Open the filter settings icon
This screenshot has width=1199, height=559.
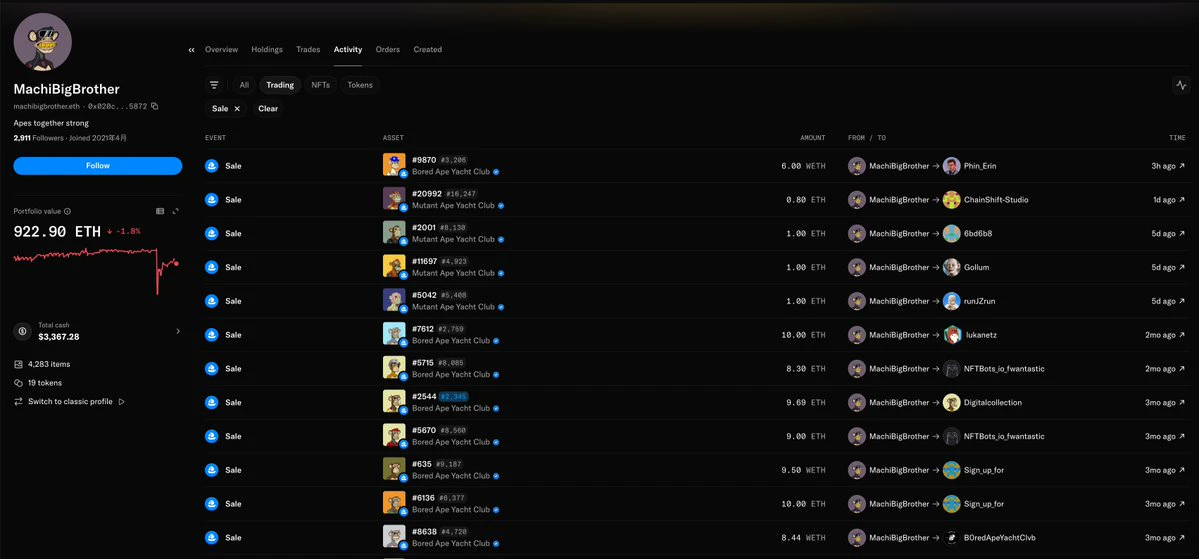[214, 85]
